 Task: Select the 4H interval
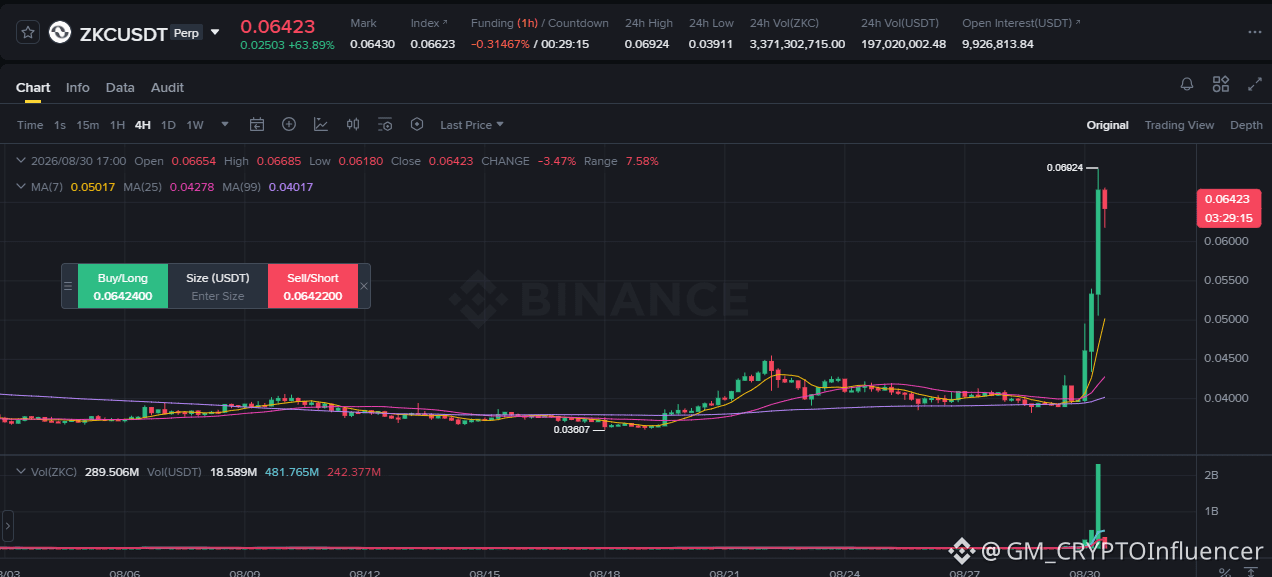tap(143, 125)
